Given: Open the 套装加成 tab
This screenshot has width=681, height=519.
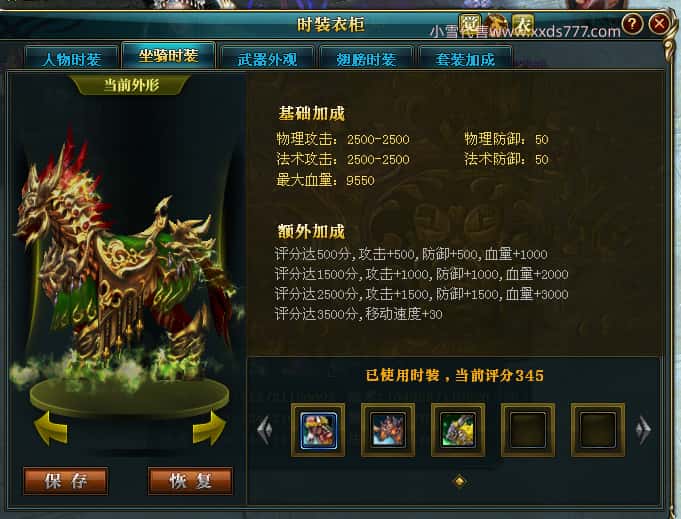Looking at the screenshot, I should pos(465,58).
